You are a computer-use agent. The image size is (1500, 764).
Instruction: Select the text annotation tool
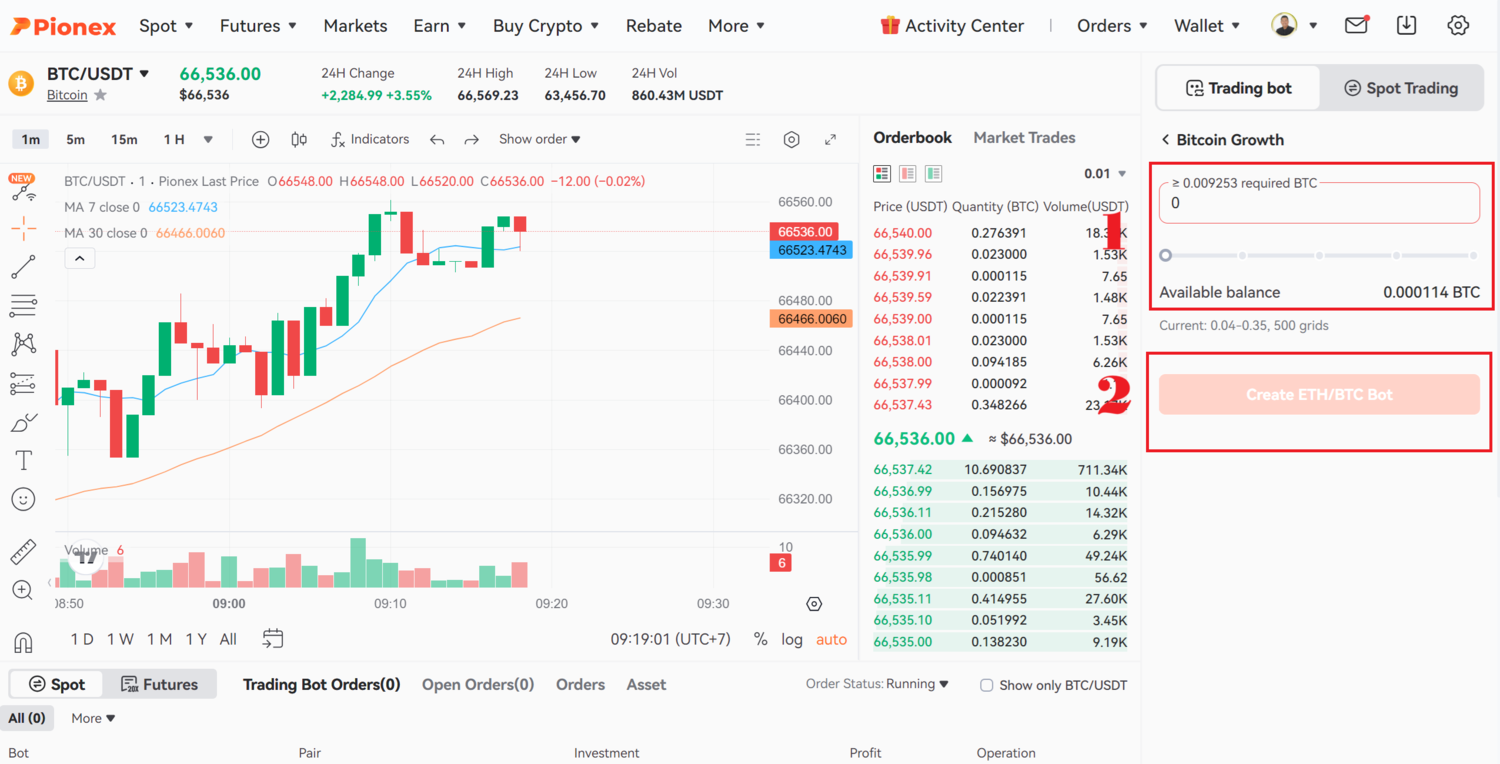pyautogui.click(x=23, y=460)
